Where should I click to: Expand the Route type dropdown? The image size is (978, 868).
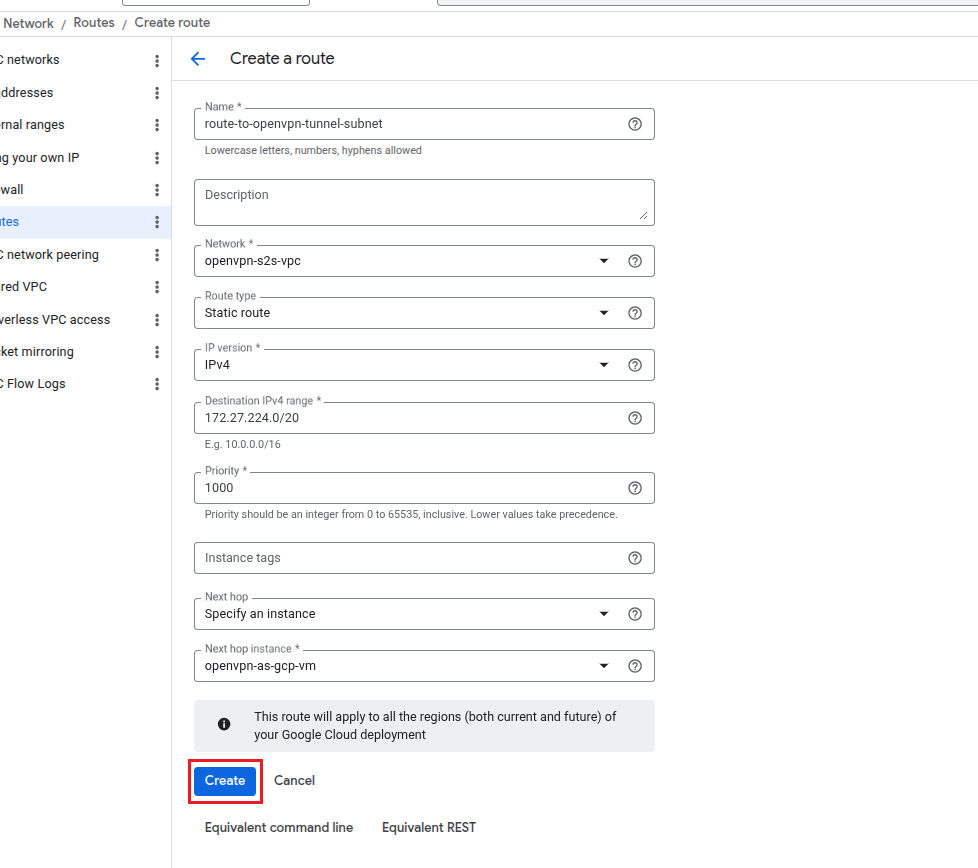pos(604,313)
